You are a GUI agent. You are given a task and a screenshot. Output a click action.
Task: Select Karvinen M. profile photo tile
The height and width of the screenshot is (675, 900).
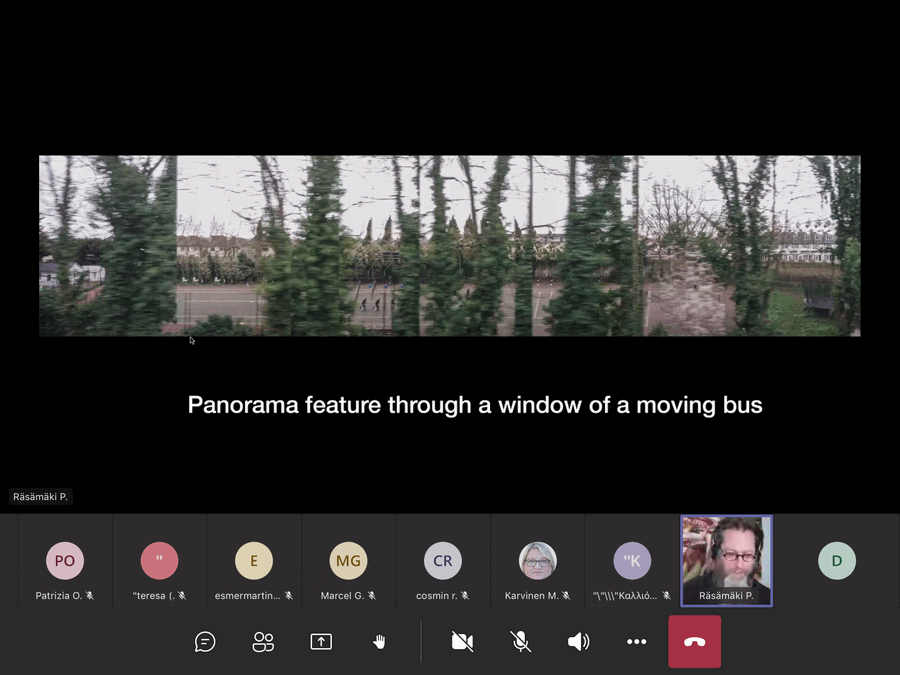tap(538, 561)
